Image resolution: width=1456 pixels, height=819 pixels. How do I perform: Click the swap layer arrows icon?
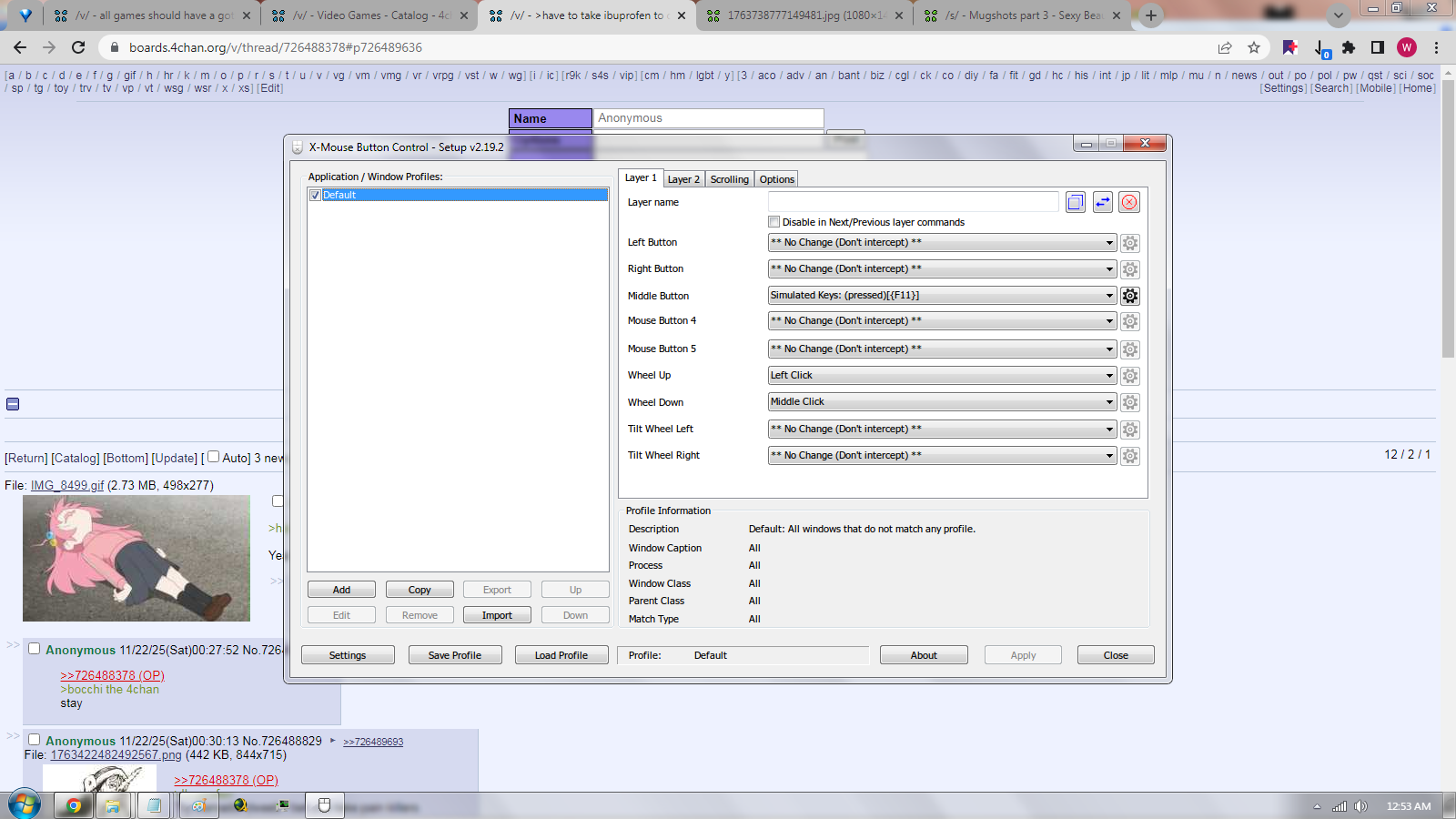click(1103, 202)
